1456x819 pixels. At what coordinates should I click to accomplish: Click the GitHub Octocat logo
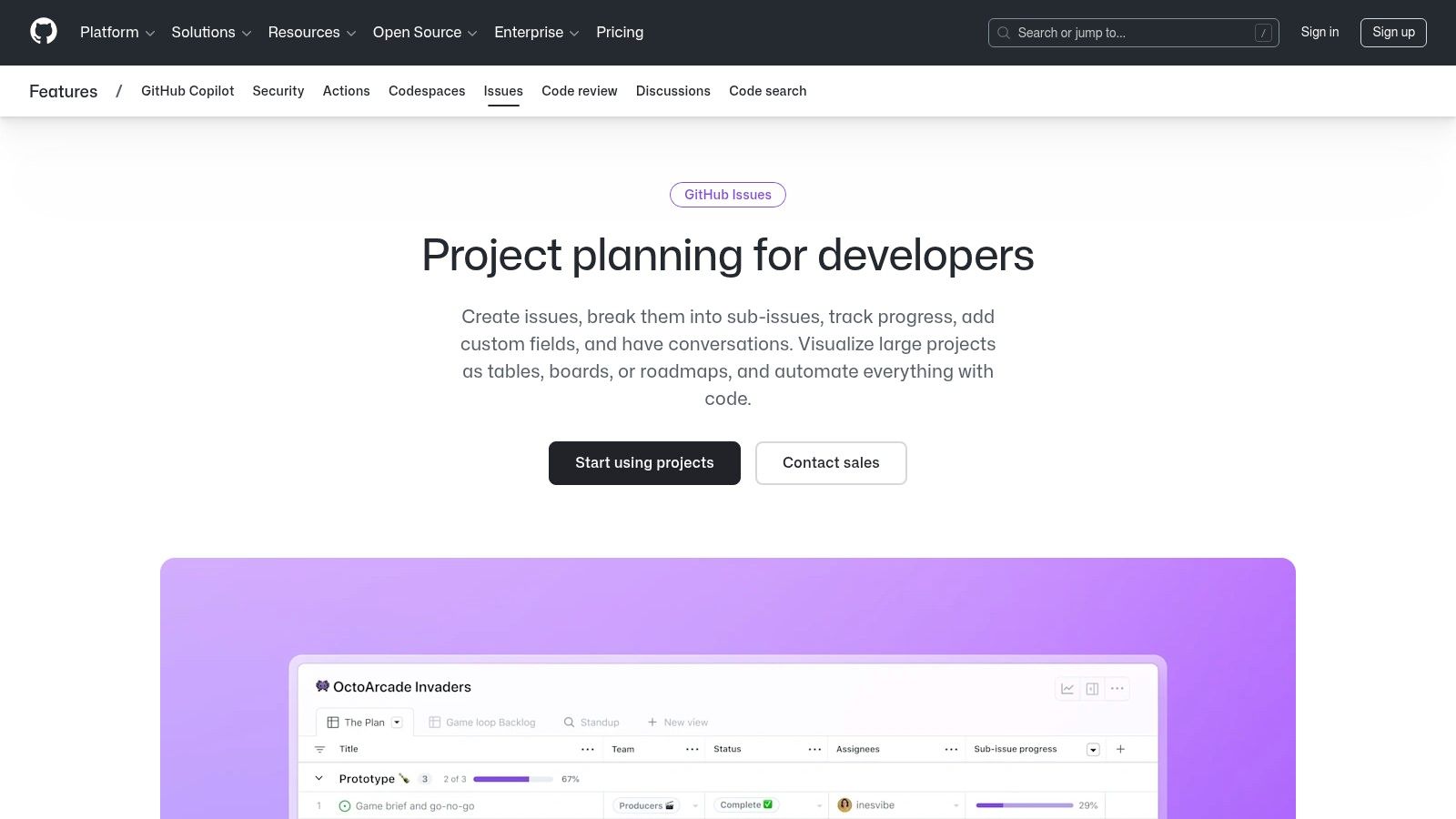tap(43, 32)
